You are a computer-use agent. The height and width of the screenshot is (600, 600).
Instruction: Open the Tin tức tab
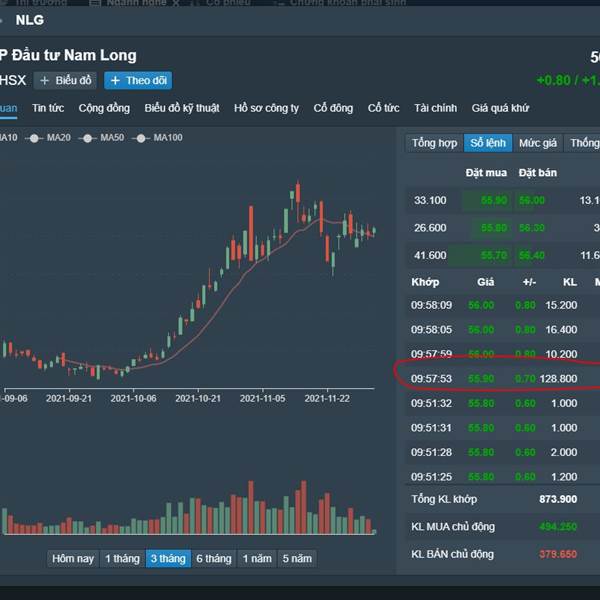click(48, 108)
